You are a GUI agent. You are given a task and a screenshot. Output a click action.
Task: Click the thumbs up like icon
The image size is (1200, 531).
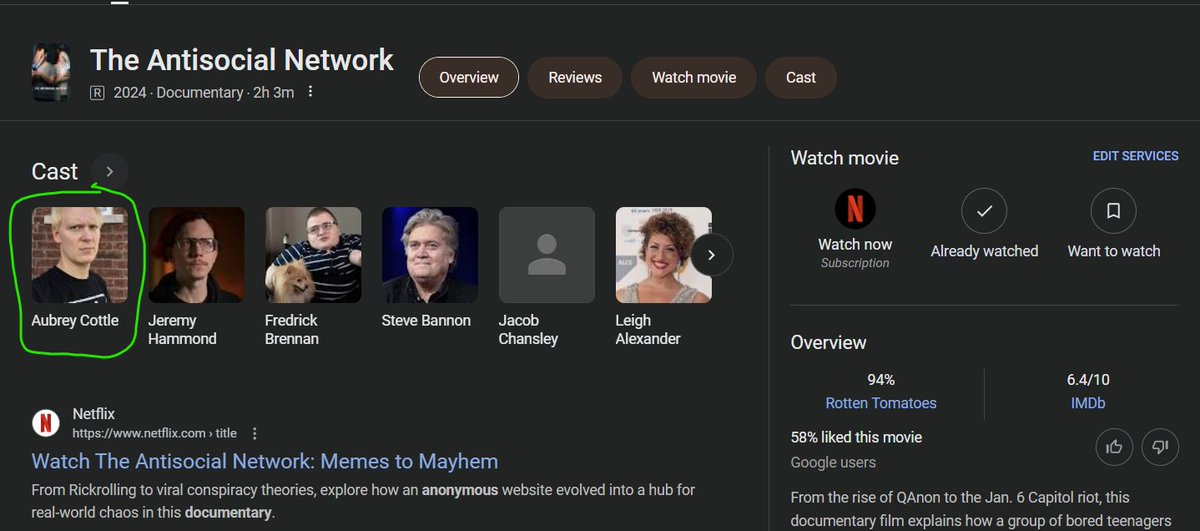pyautogui.click(x=1115, y=447)
